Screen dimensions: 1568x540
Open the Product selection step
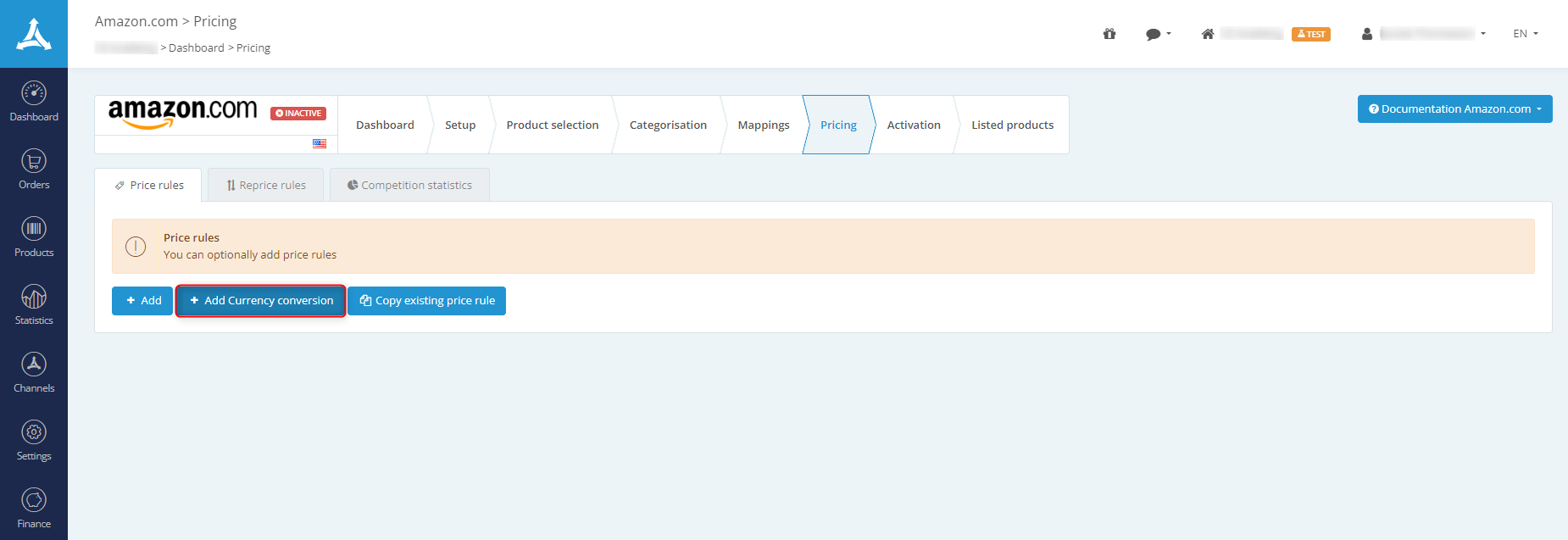pyautogui.click(x=553, y=125)
